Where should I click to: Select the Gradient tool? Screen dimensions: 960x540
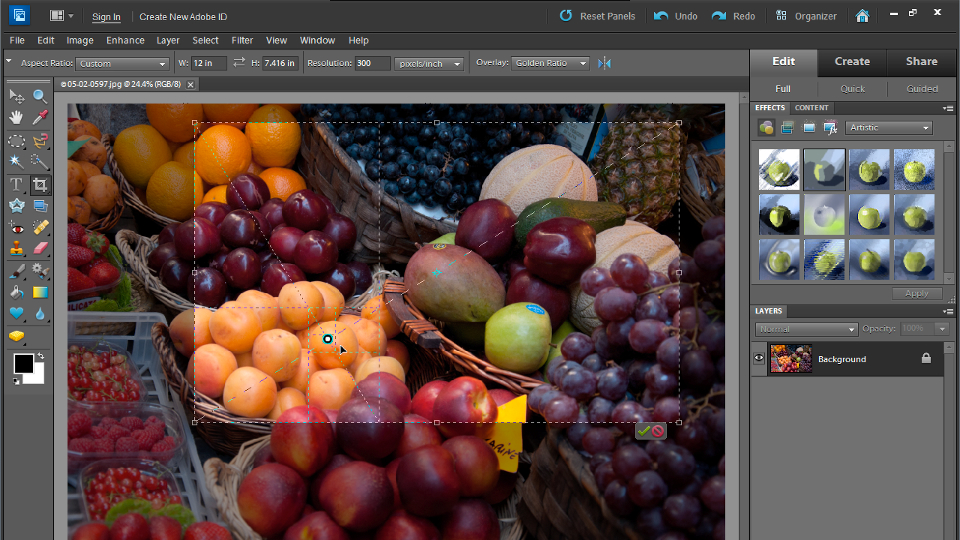pyautogui.click(x=40, y=292)
